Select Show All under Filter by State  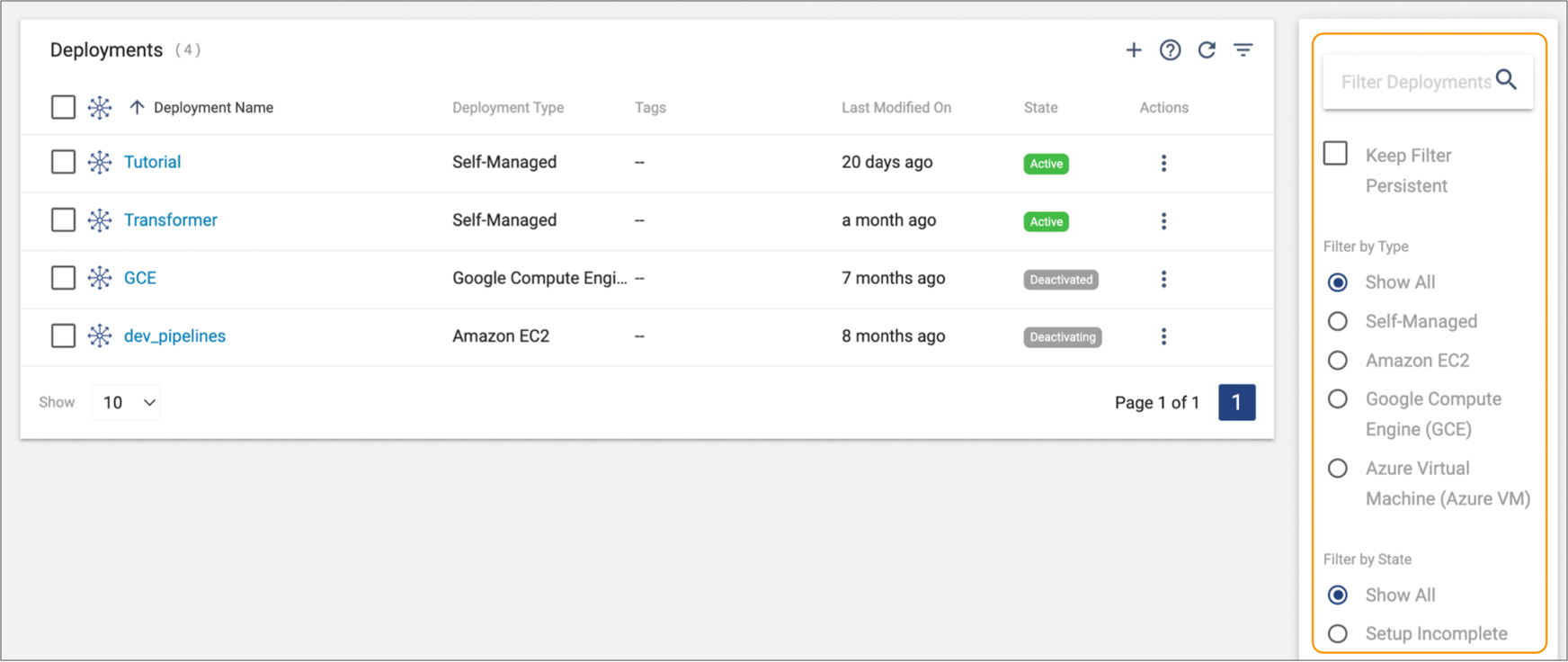1338,595
